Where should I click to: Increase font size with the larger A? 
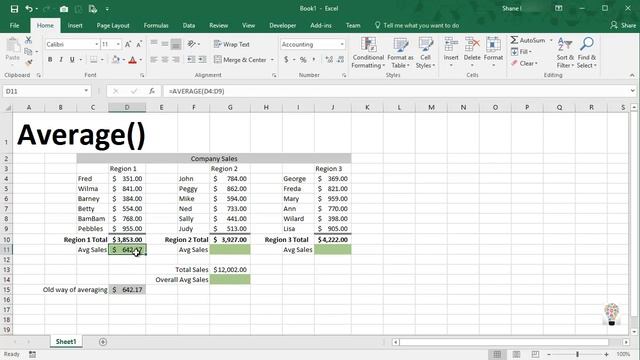128,44
